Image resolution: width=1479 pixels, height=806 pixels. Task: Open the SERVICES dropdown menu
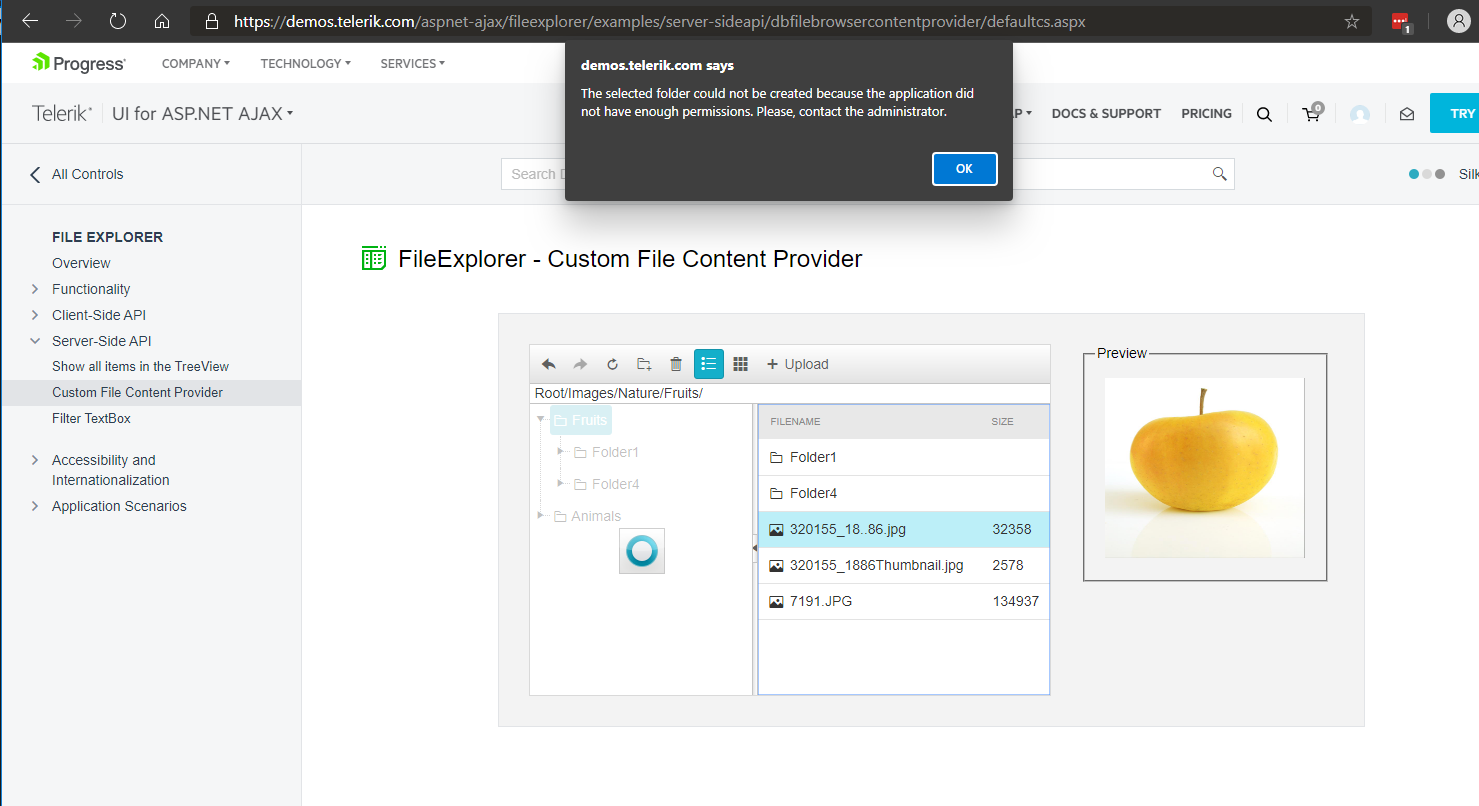[413, 63]
